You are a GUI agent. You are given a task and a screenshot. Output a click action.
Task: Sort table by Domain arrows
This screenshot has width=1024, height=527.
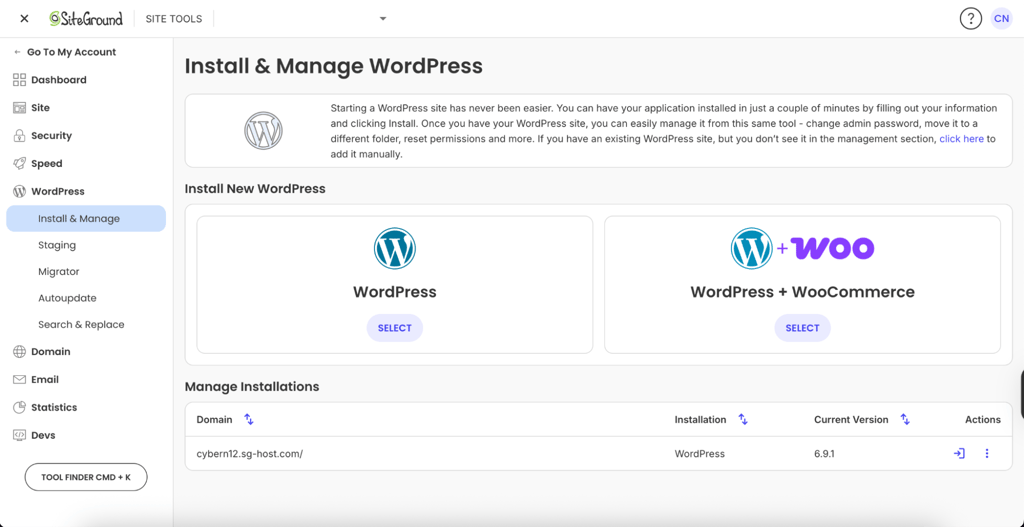coord(249,419)
